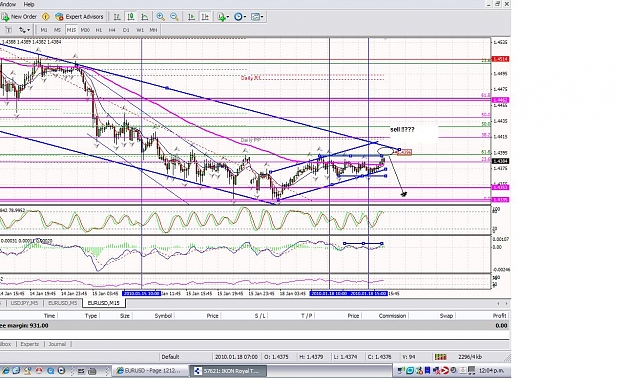This screenshot has width=625, height=391.
Task: Switch chart to bar chart mode
Action: (x=117, y=17)
